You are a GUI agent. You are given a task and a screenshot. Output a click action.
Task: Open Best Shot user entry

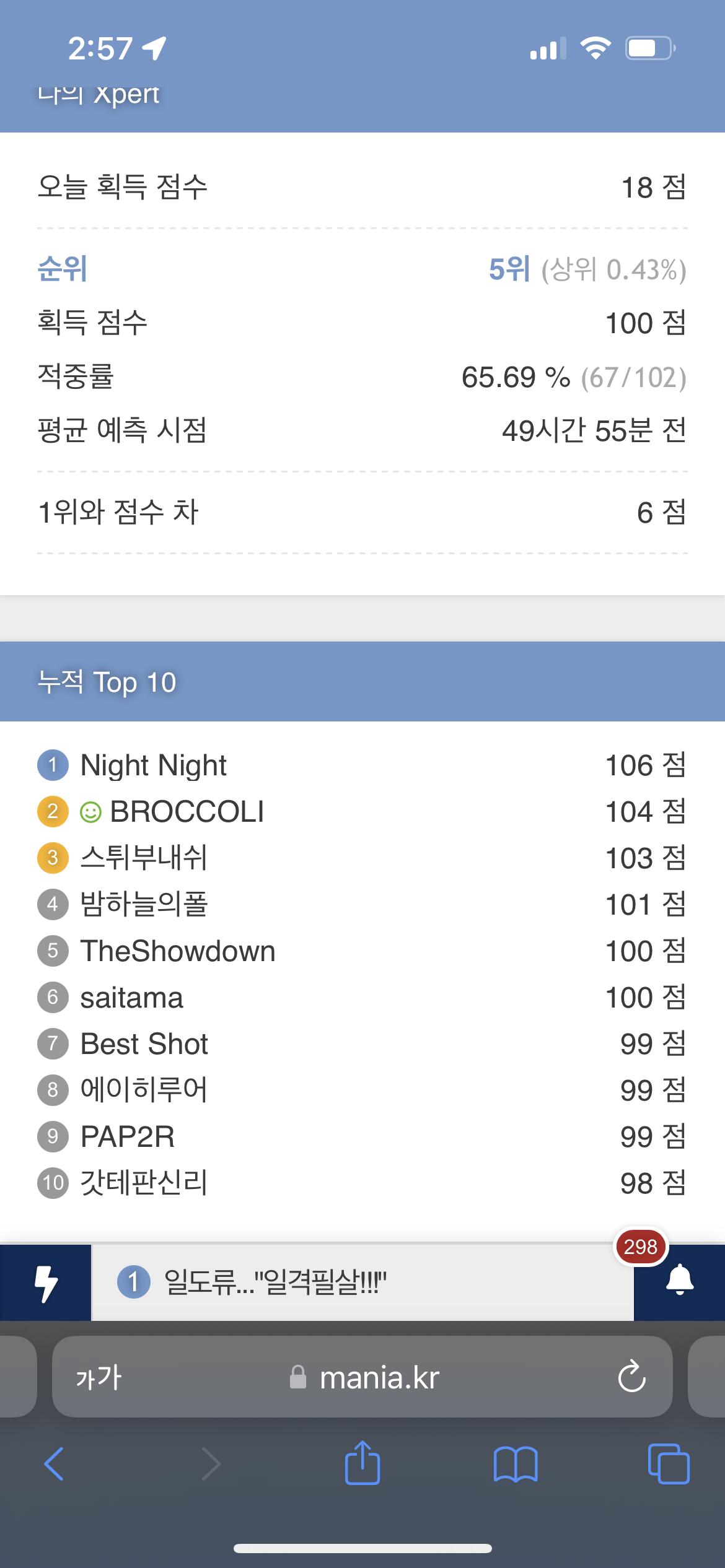144,1044
